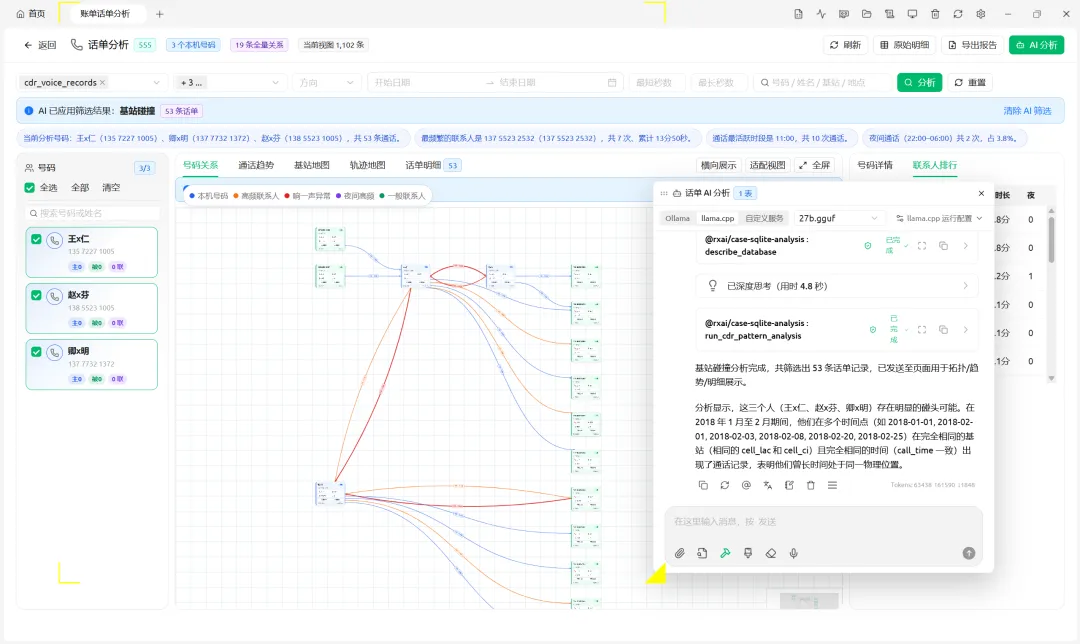Click the translate icon under response

click(x=767, y=485)
